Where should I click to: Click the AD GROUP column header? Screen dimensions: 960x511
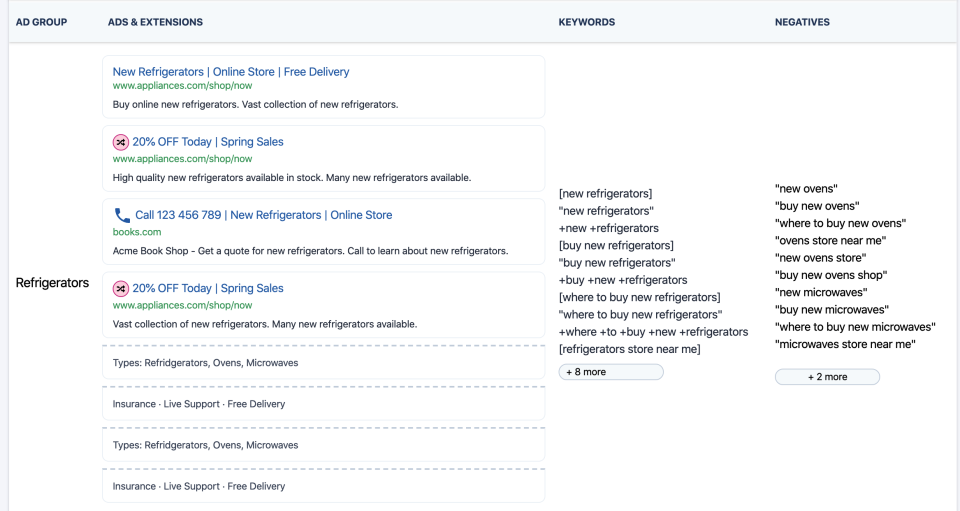[41, 22]
